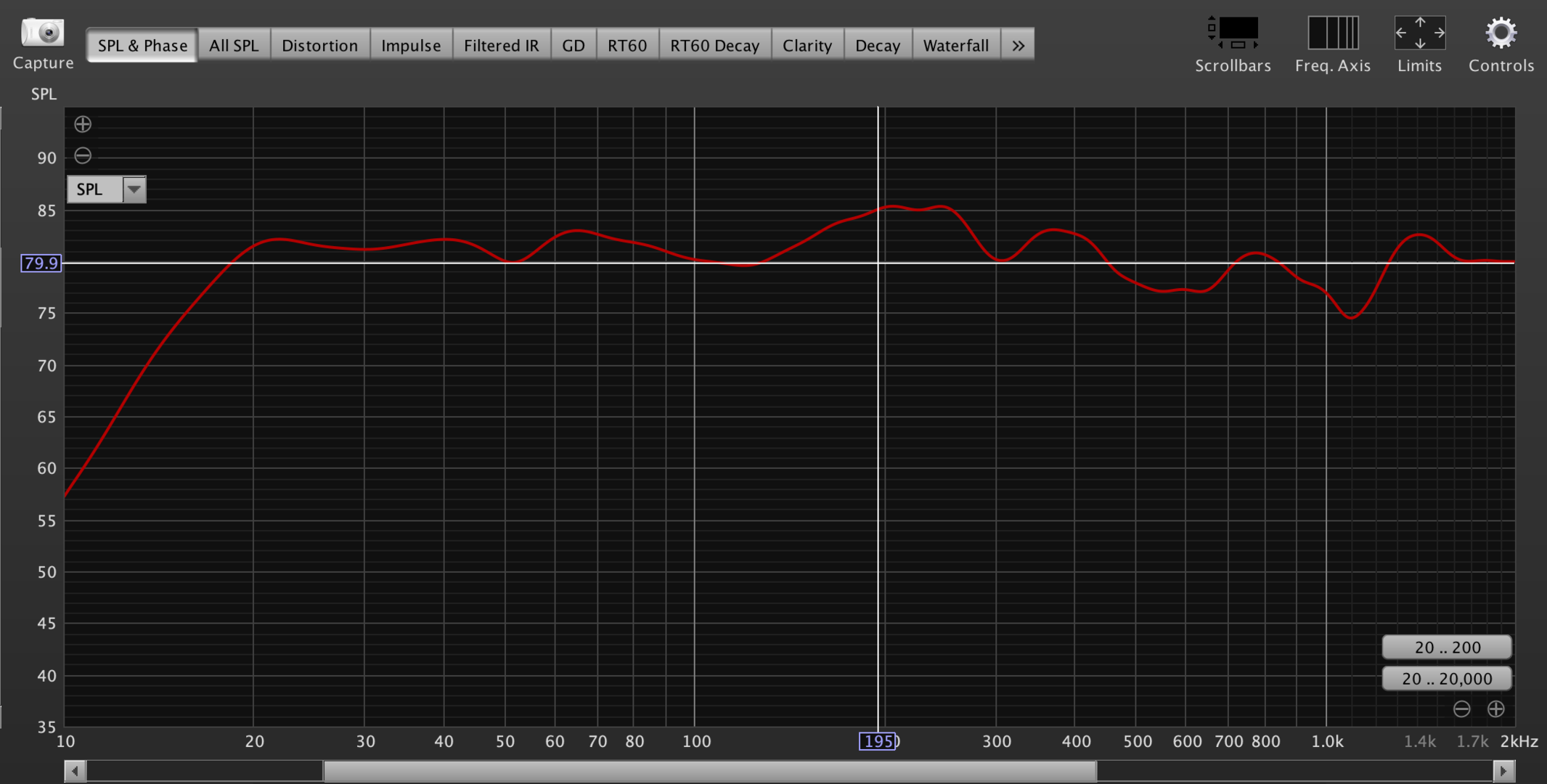Click the scrollbar right arrow
The image size is (1547, 784).
click(x=1503, y=770)
